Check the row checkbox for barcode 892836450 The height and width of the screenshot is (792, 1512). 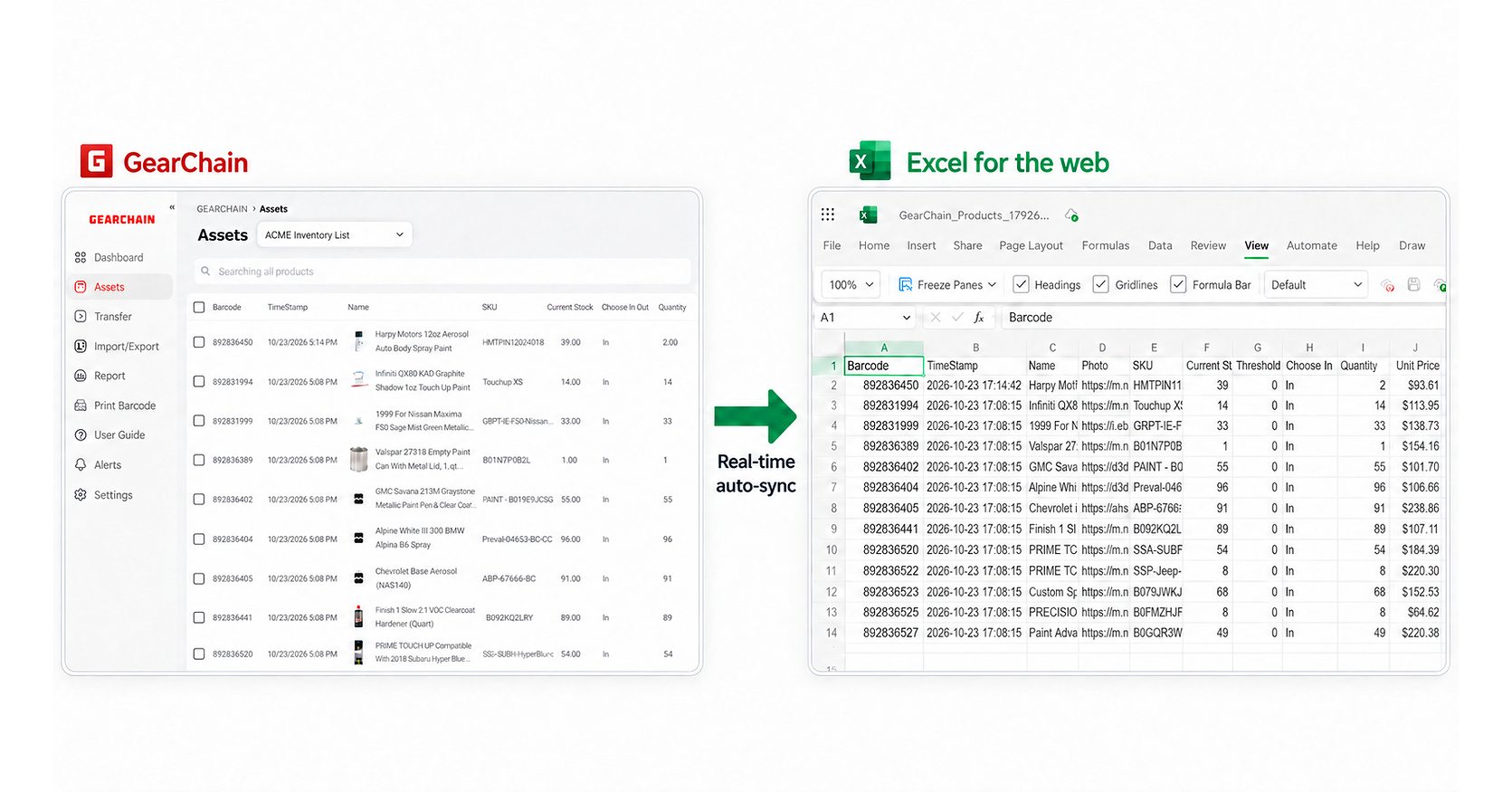tap(199, 342)
